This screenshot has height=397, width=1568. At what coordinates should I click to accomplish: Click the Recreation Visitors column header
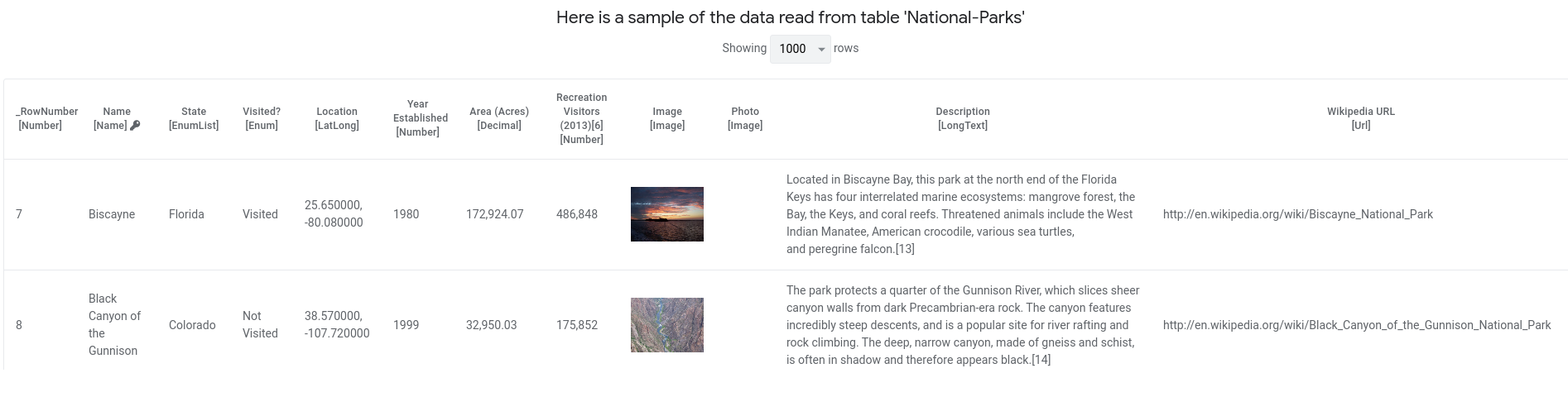point(581,118)
